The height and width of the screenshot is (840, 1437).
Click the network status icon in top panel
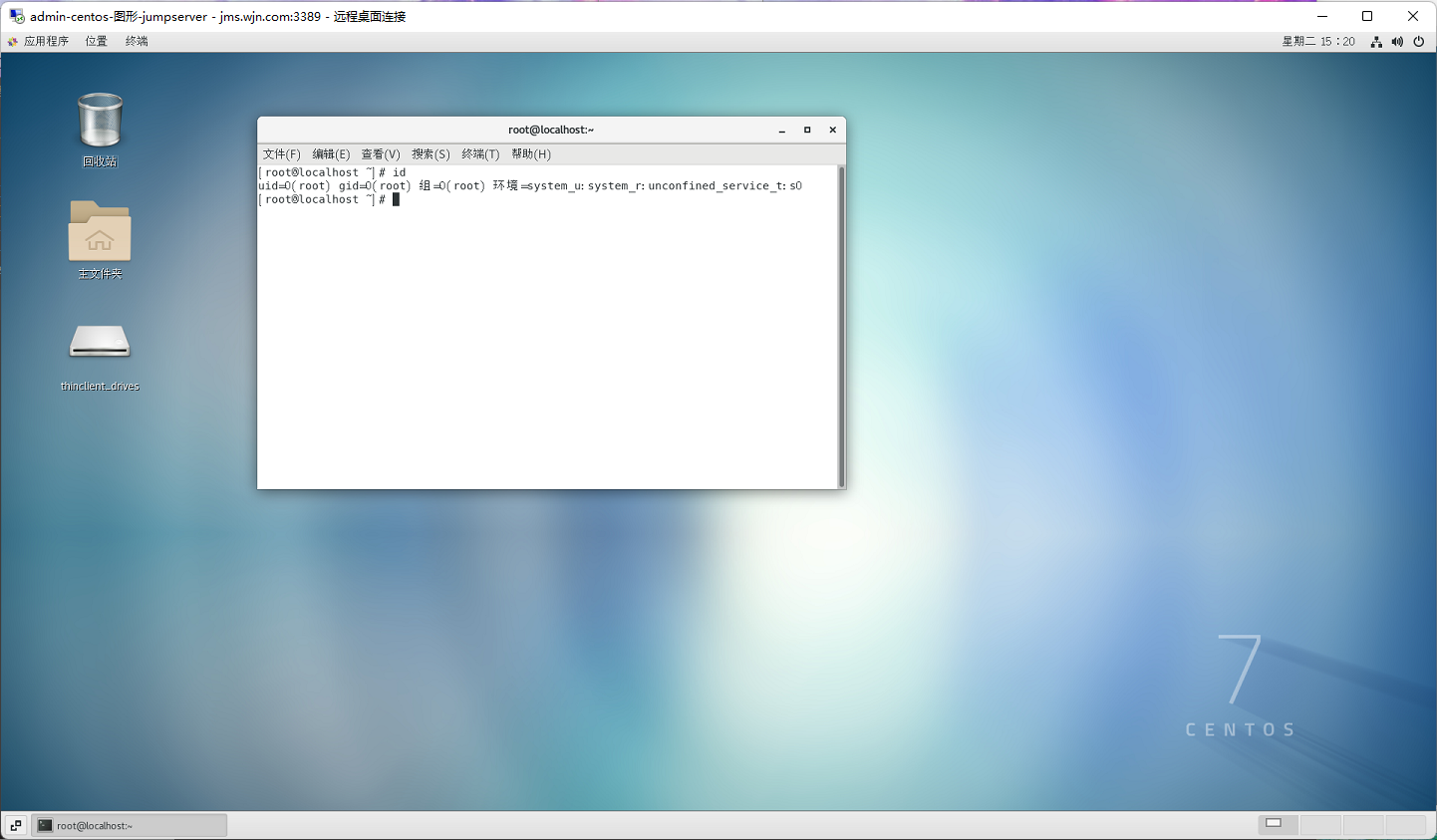(x=1376, y=42)
